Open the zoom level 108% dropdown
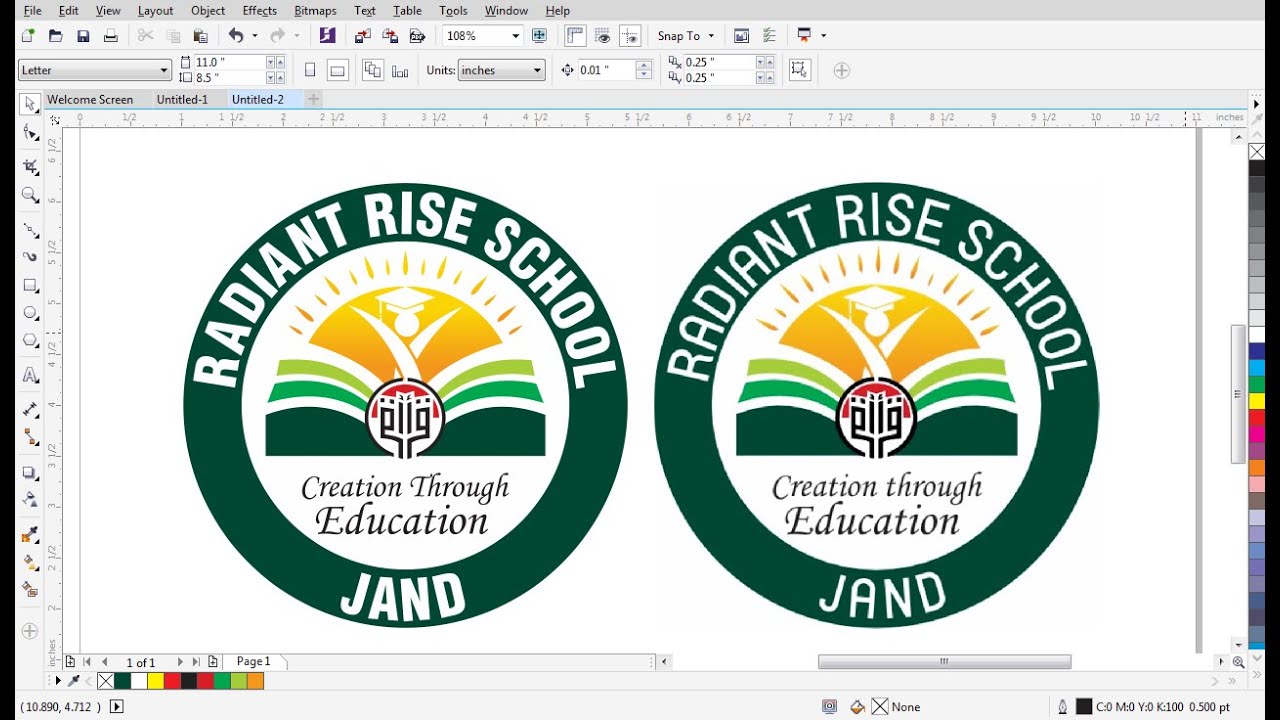1280x720 pixels. tap(516, 36)
